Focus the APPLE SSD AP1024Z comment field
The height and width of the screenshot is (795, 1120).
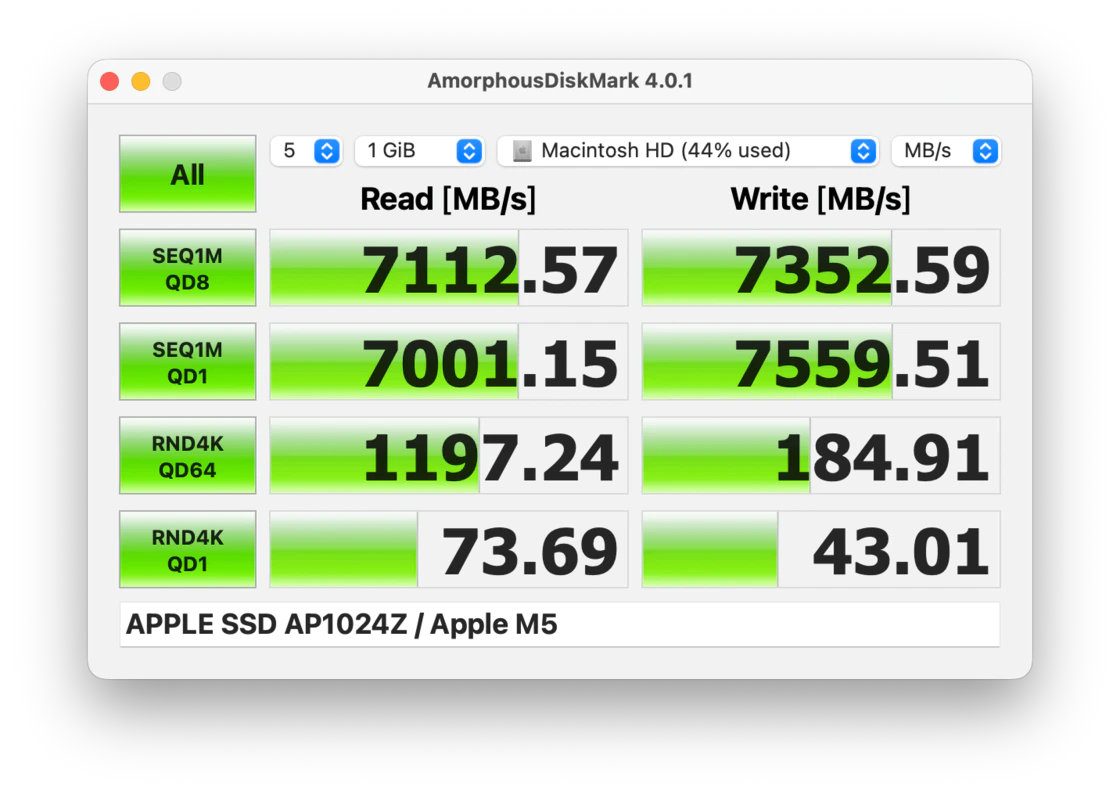coord(559,625)
